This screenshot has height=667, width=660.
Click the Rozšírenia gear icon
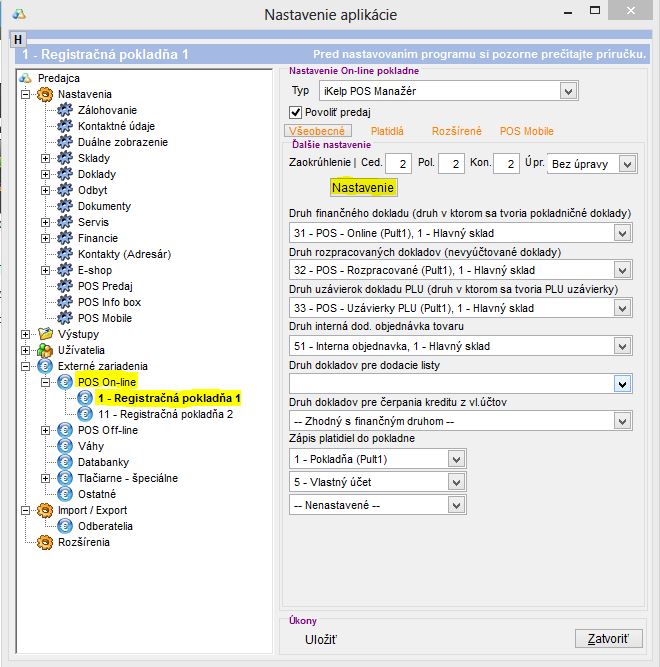coord(44,542)
